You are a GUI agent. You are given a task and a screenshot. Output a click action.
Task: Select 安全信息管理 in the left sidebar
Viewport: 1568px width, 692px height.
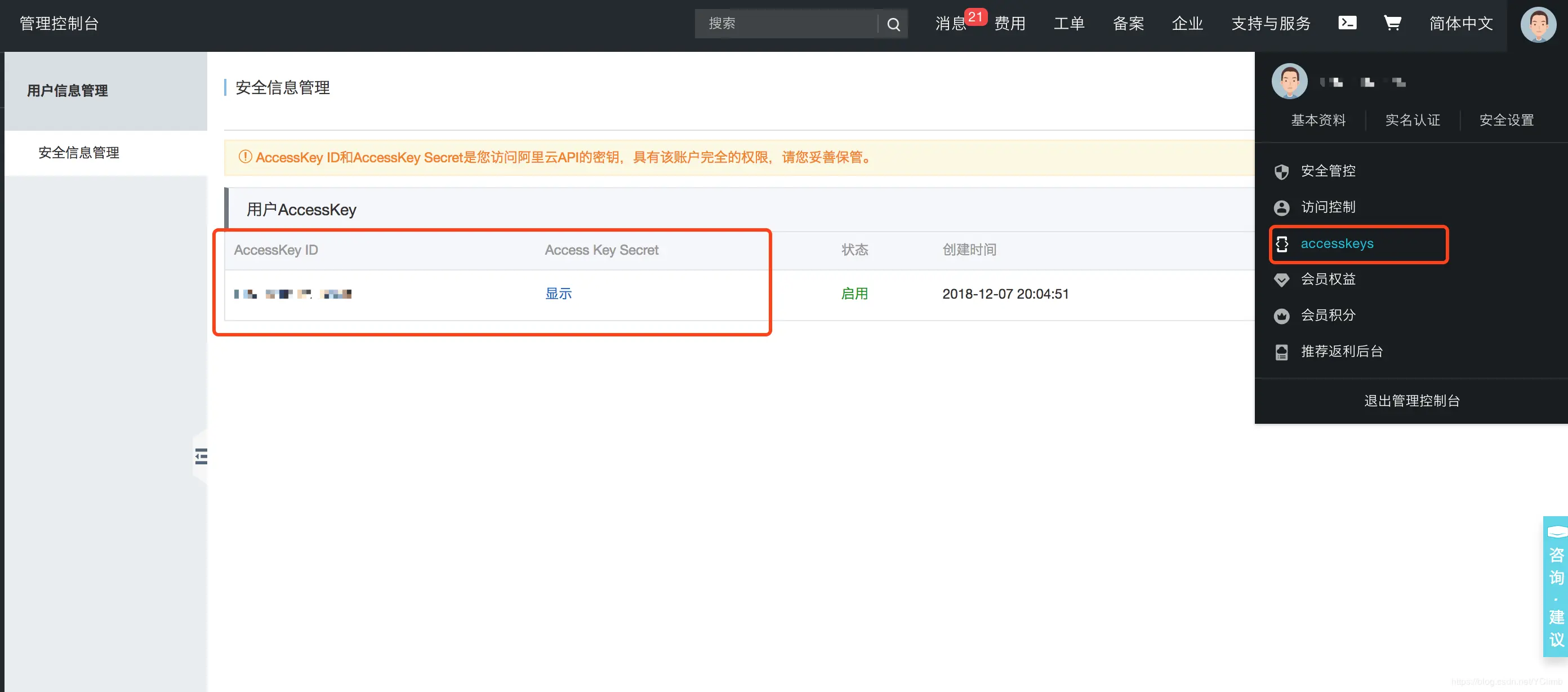(x=79, y=152)
